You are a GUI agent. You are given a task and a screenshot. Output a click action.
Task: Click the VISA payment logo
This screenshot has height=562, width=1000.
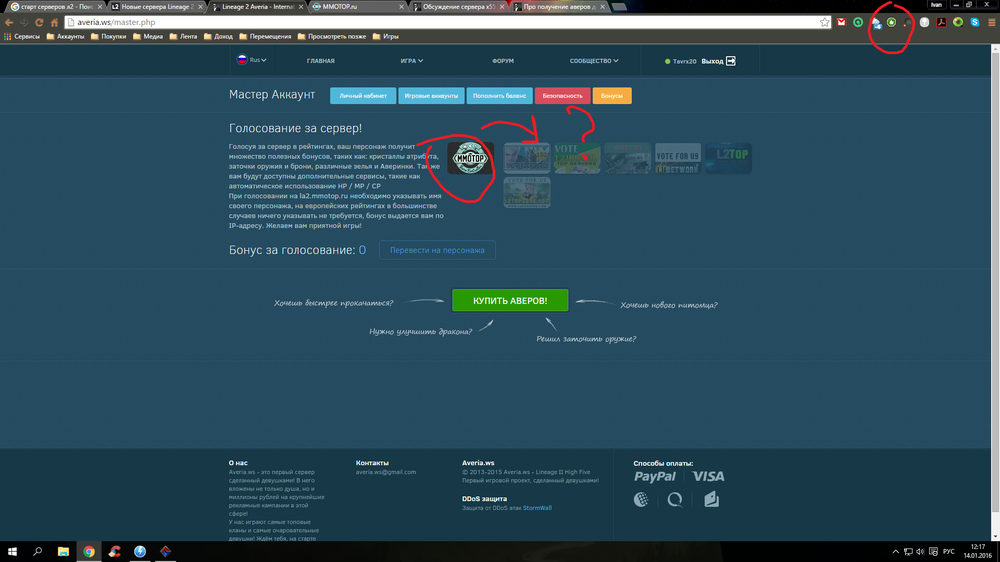(x=708, y=476)
